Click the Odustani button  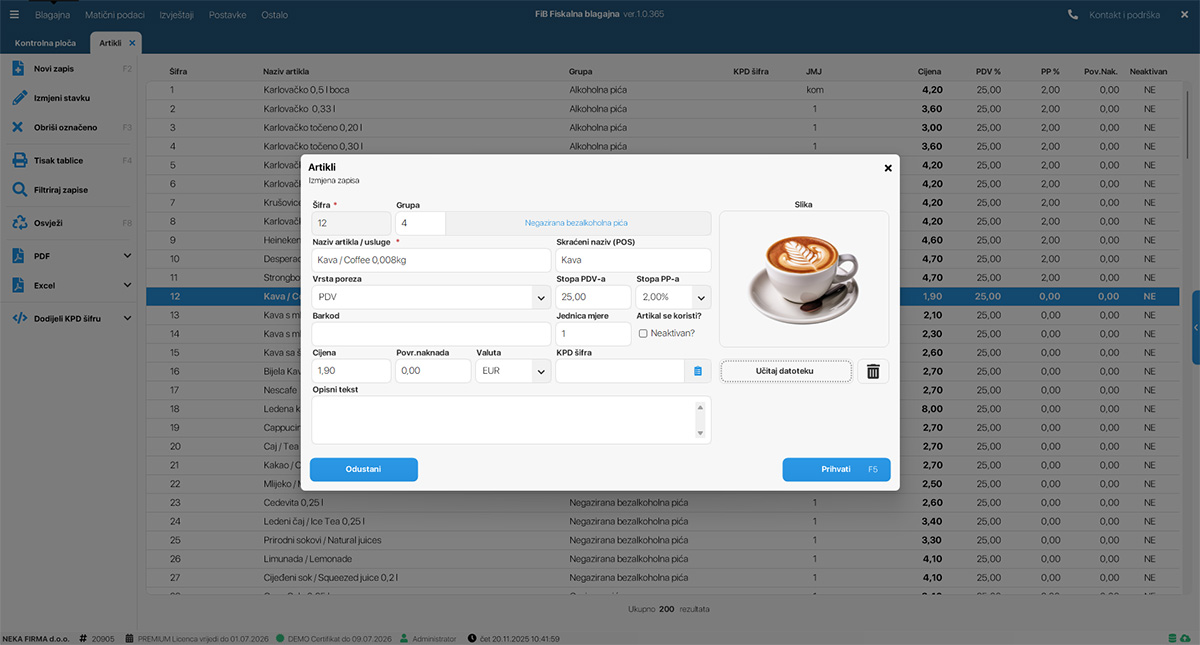point(363,469)
